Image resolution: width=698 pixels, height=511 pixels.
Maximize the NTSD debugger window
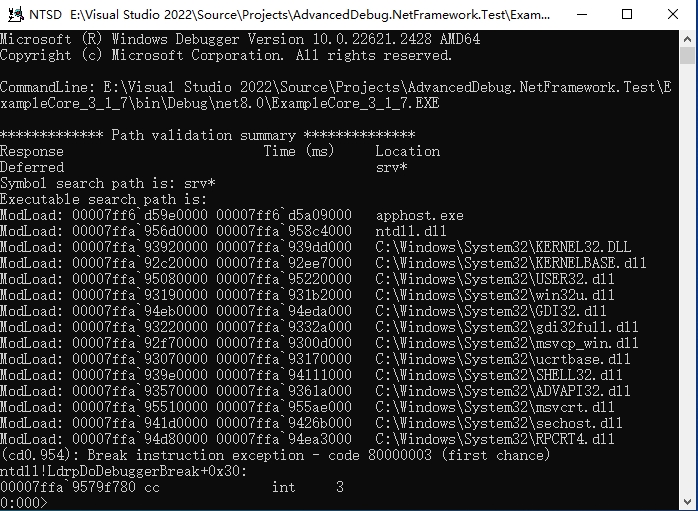[x=627, y=15]
